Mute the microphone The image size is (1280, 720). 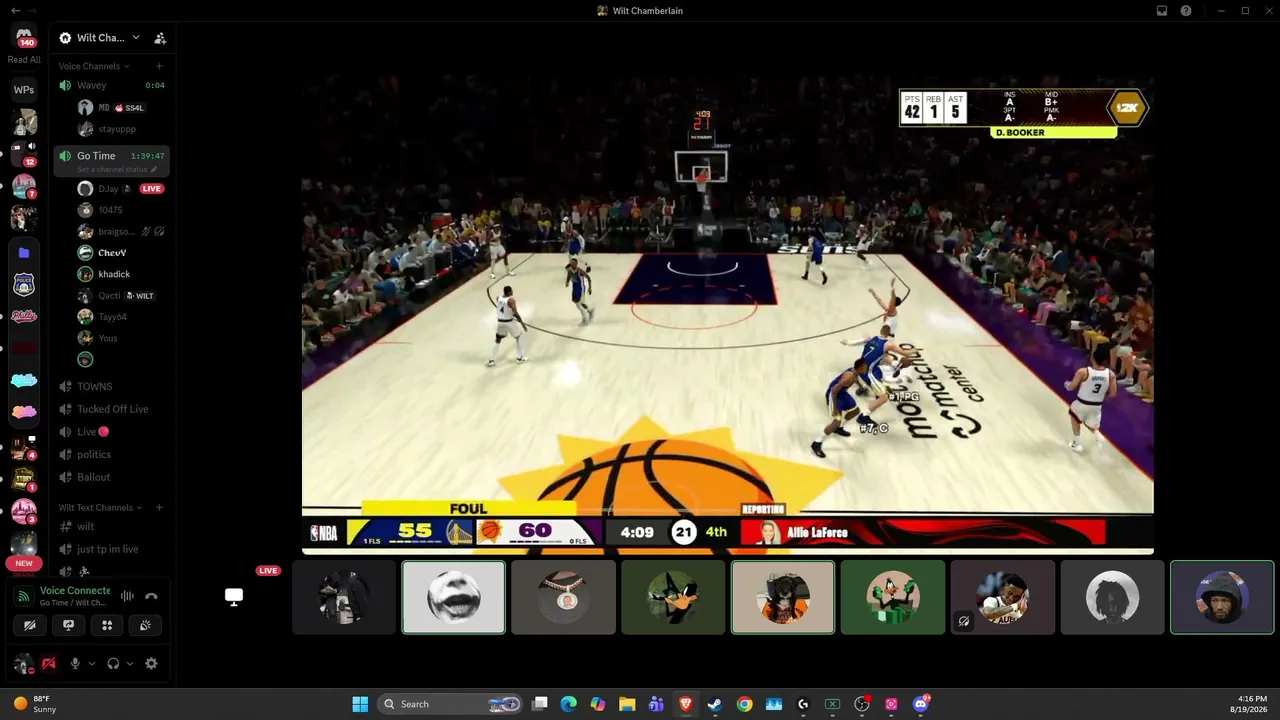[75, 663]
